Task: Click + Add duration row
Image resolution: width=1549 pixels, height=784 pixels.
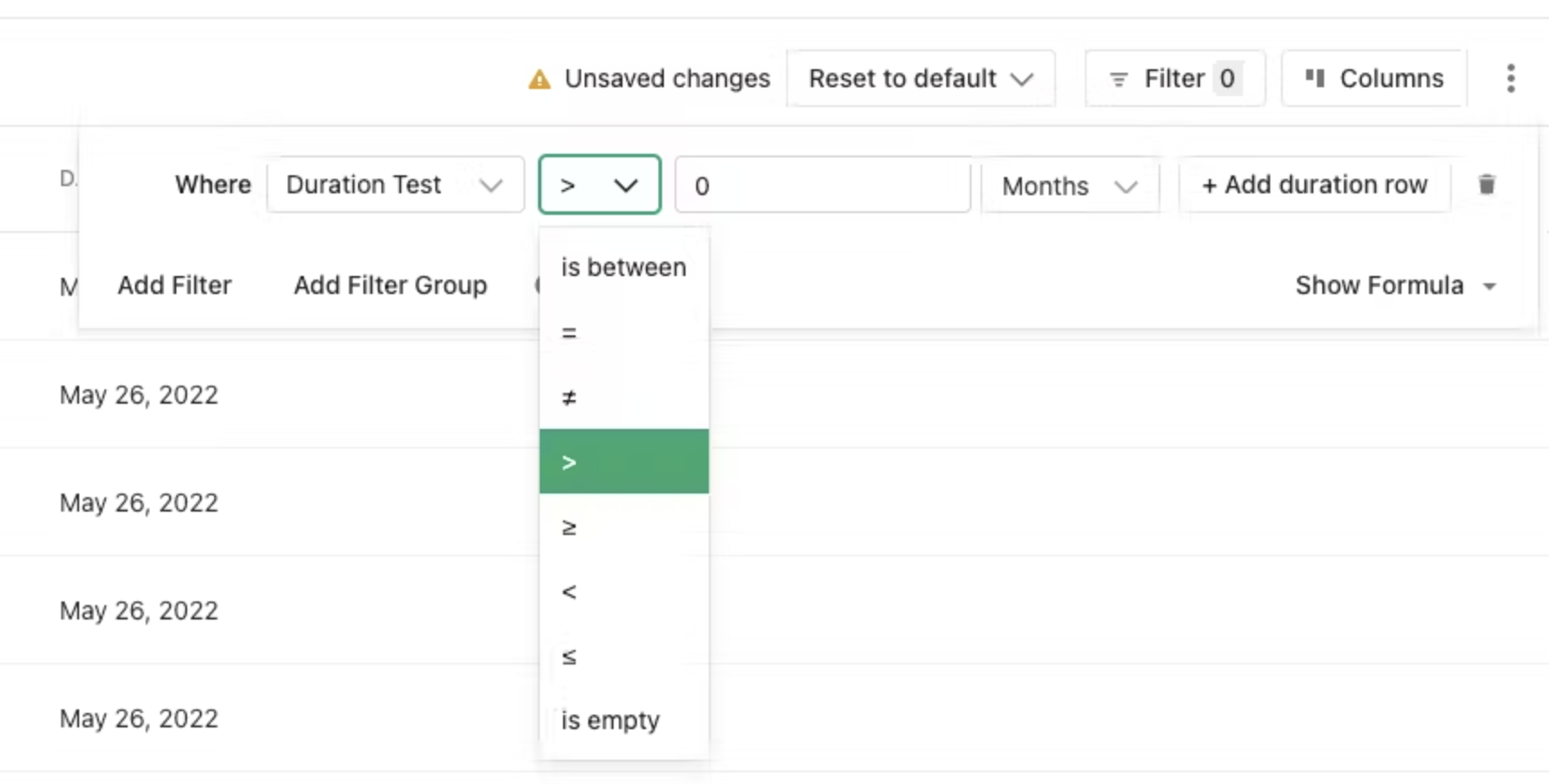Action: (x=1314, y=184)
